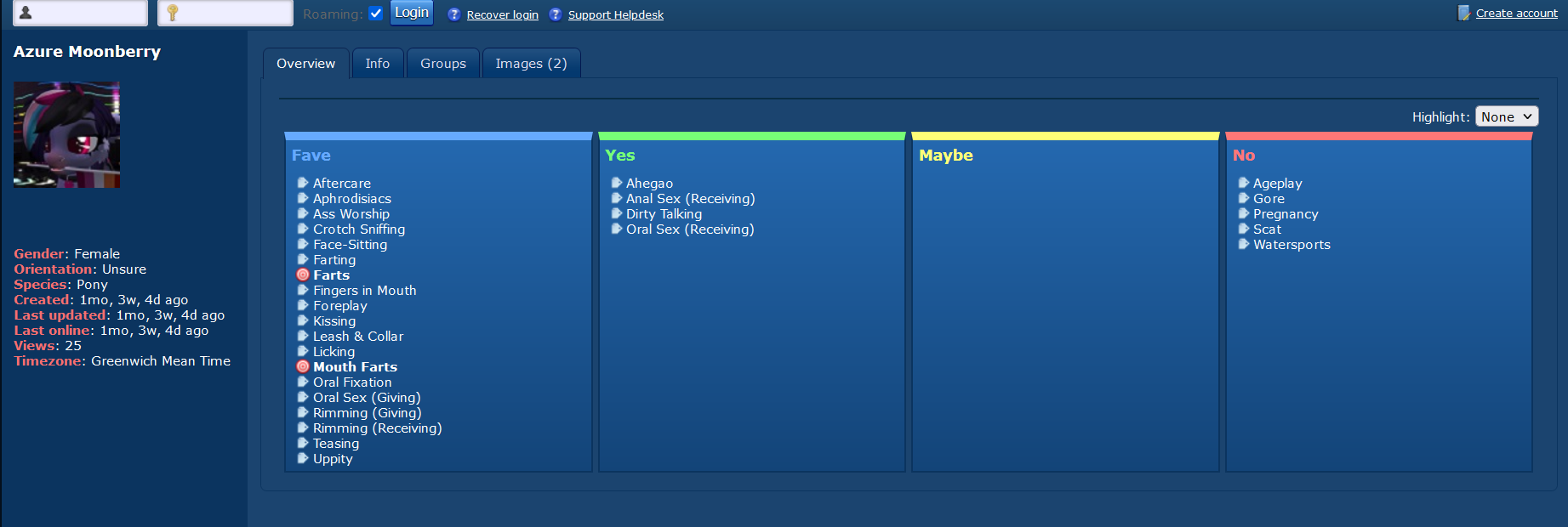The height and width of the screenshot is (527, 1568).
Task: Select the Gore entry in No list
Action: click(1269, 198)
